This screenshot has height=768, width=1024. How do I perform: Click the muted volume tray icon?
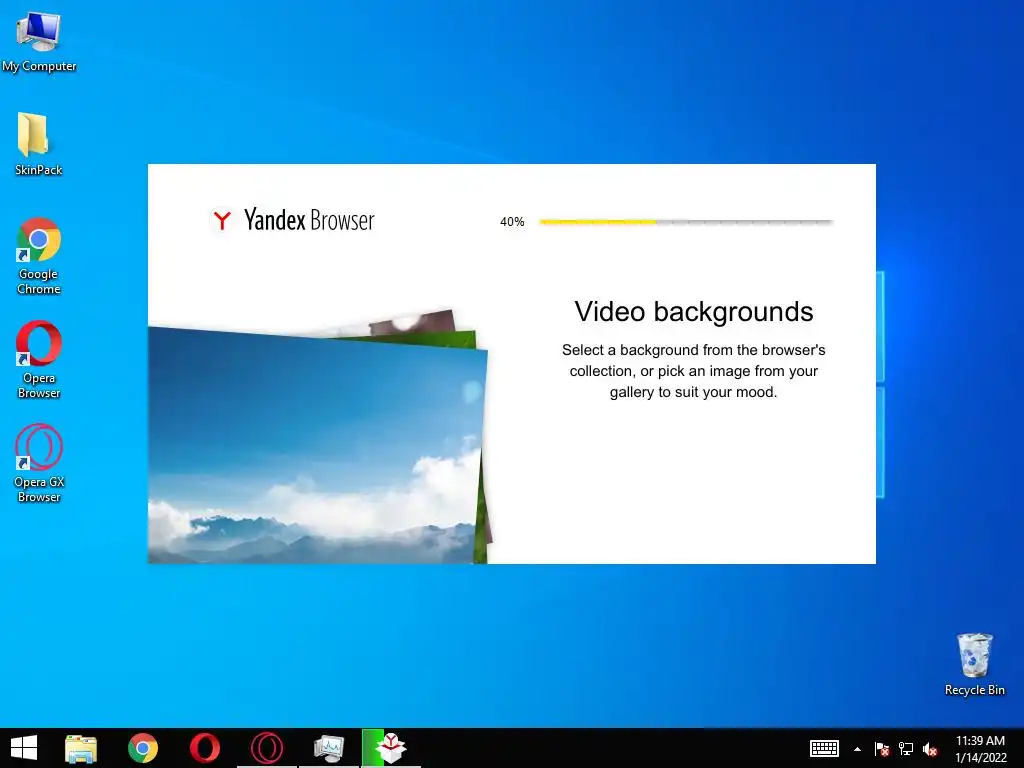(x=930, y=750)
